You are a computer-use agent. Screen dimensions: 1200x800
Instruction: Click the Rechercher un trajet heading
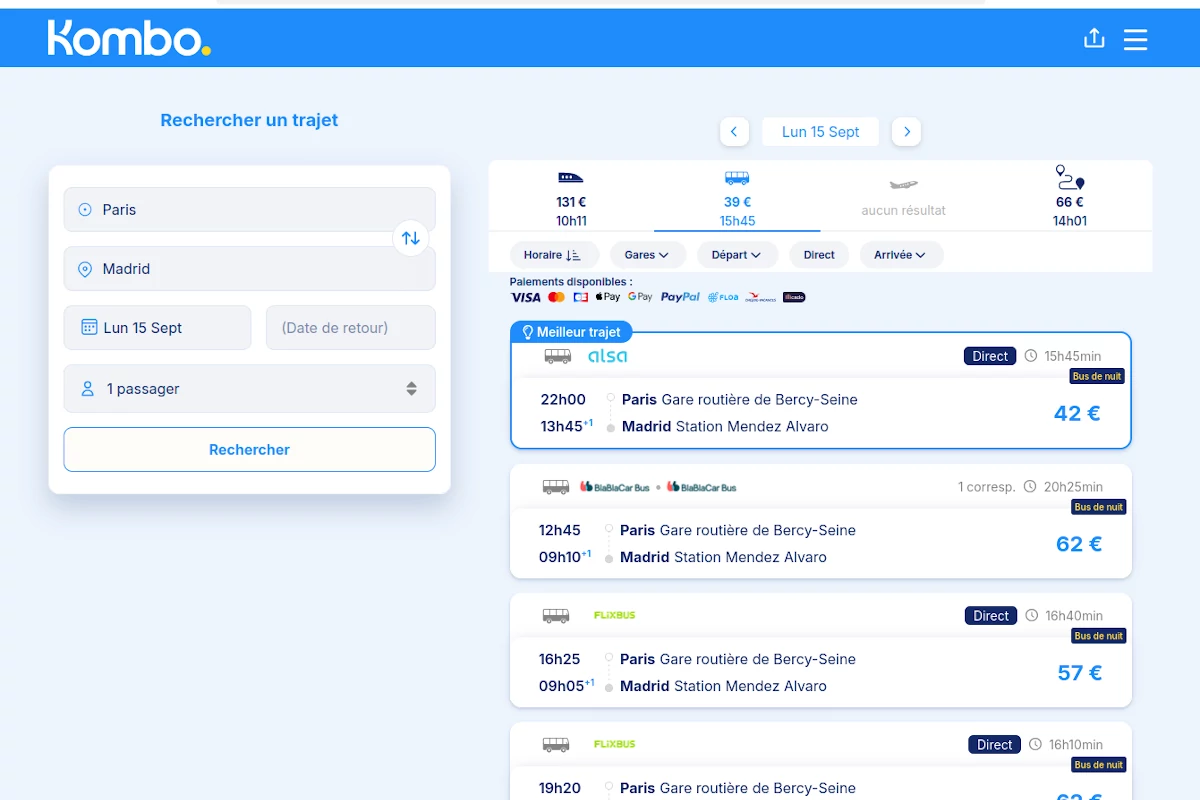(x=249, y=120)
